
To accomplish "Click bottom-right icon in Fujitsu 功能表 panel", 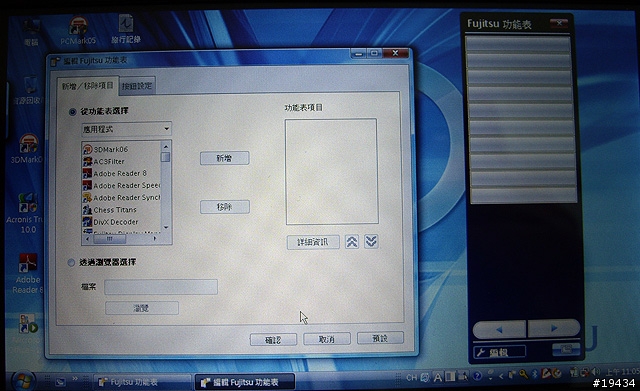I will pos(566,349).
